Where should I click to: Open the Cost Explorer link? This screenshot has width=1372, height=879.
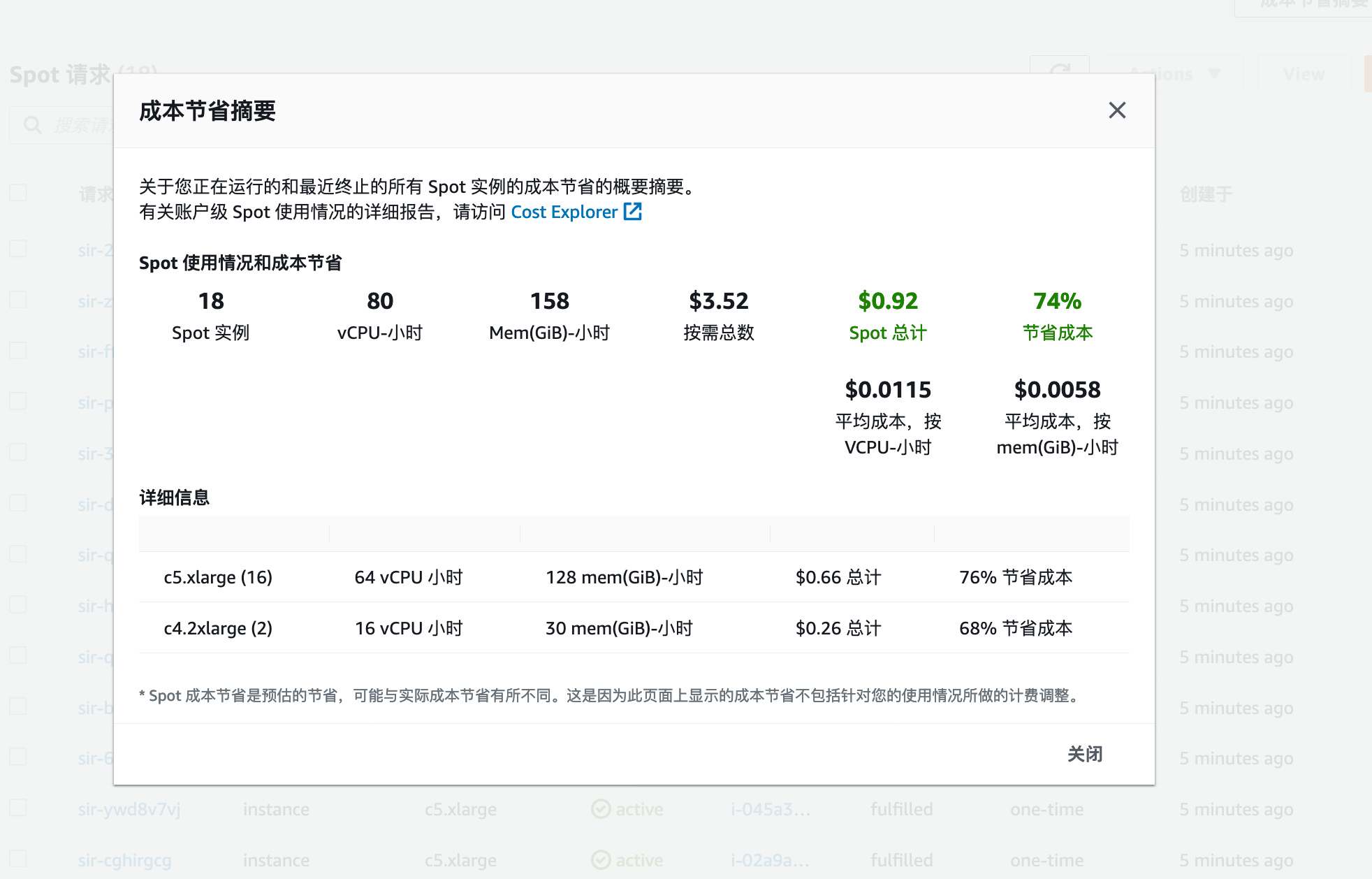564,212
